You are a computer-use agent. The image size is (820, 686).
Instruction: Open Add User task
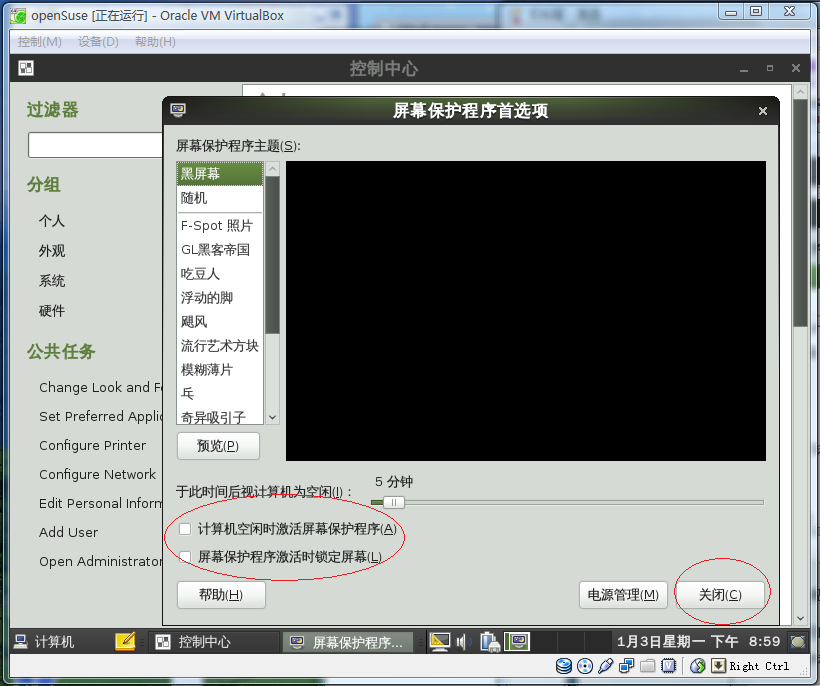pos(69,532)
